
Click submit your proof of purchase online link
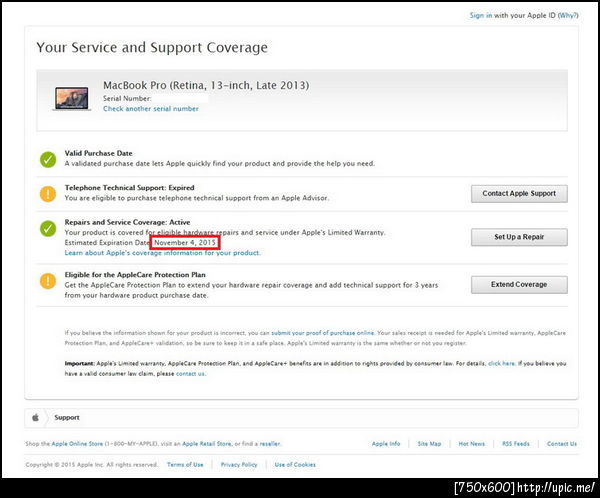[x=323, y=333]
